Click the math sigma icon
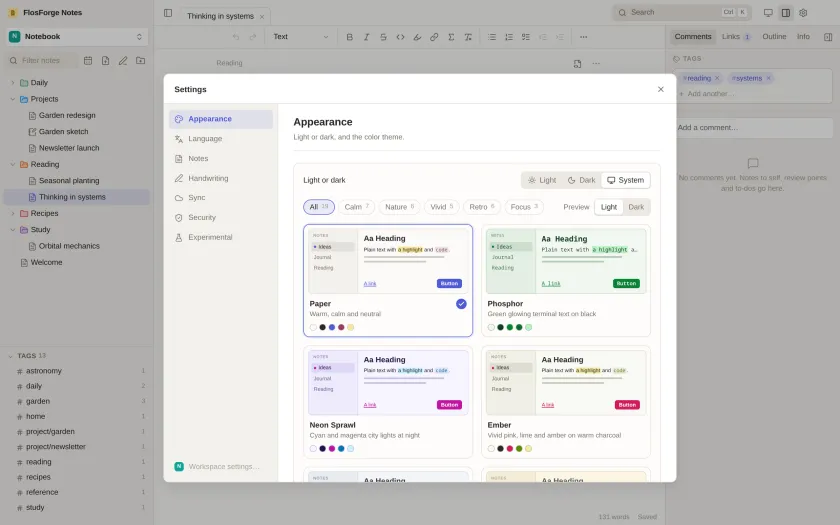The image size is (840, 525). tap(451, 37)
